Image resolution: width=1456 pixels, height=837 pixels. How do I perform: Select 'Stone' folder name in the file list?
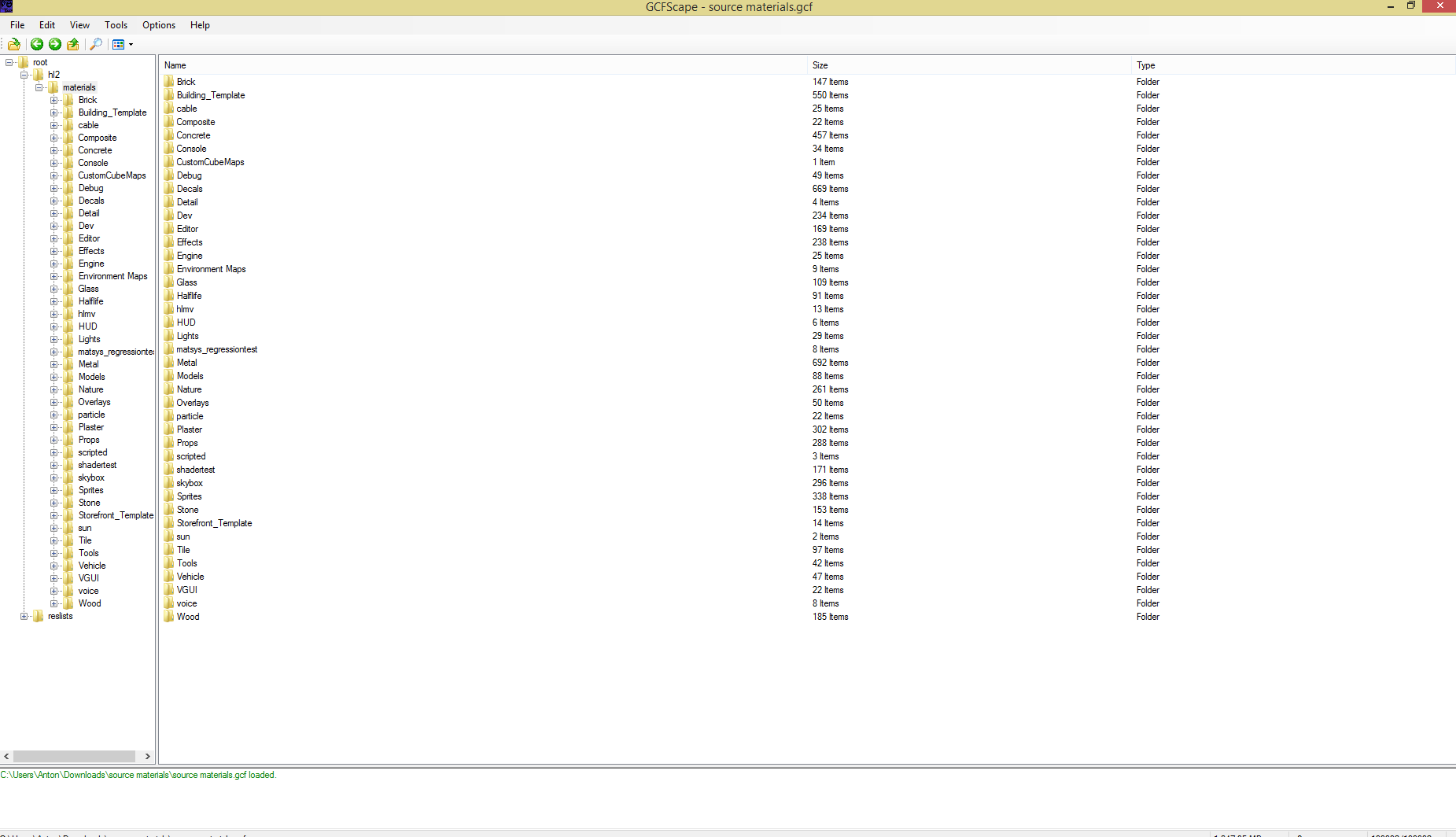click(x=187, y=510)
